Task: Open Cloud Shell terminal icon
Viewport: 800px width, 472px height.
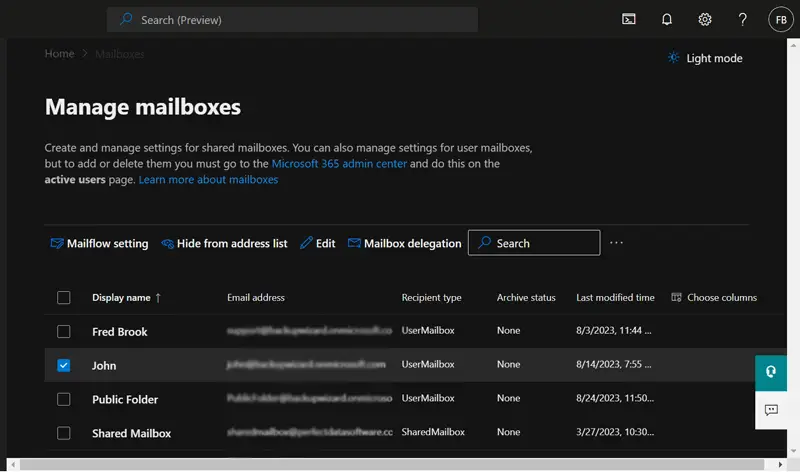Action: click(629, 19)
